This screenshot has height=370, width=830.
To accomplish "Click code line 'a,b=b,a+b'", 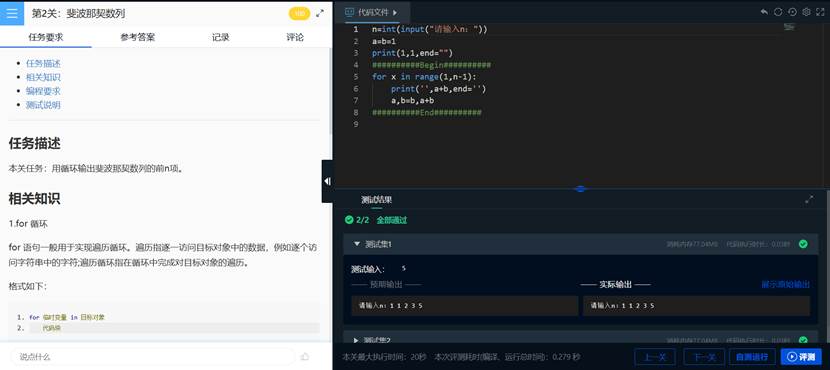I will click(412, 101).
